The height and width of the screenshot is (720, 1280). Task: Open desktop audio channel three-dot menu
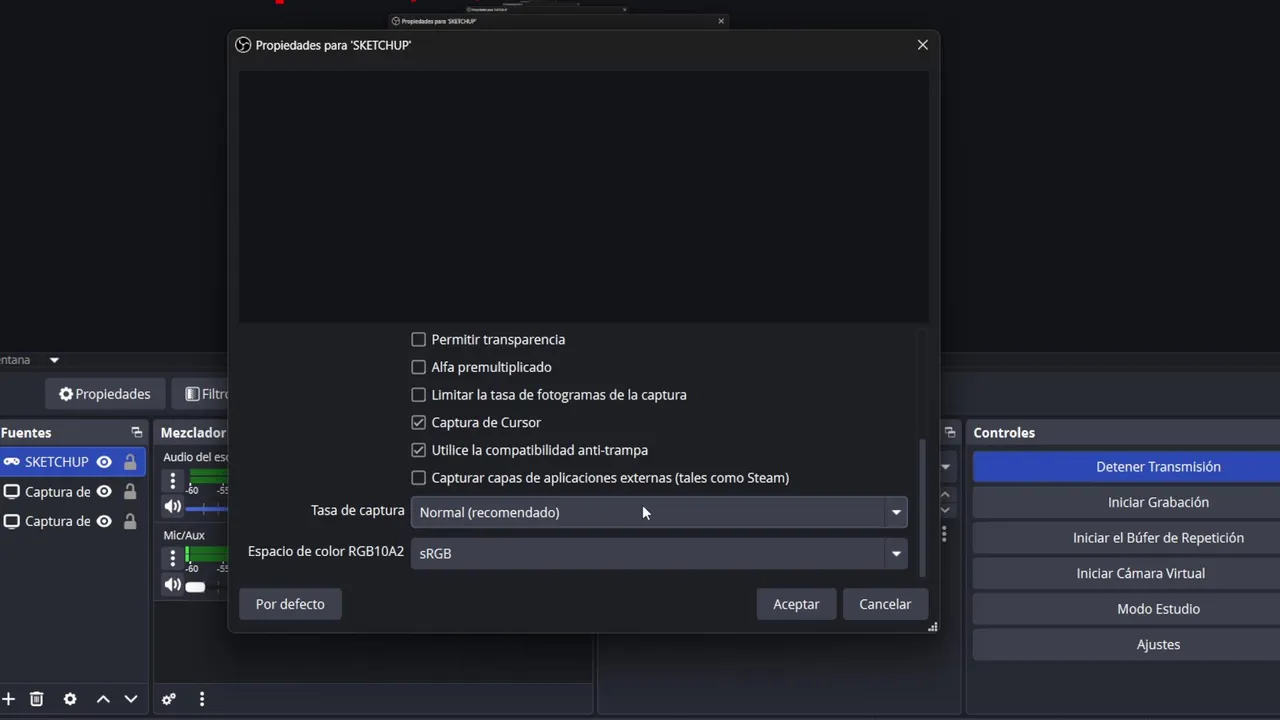(x=173, y=481)
